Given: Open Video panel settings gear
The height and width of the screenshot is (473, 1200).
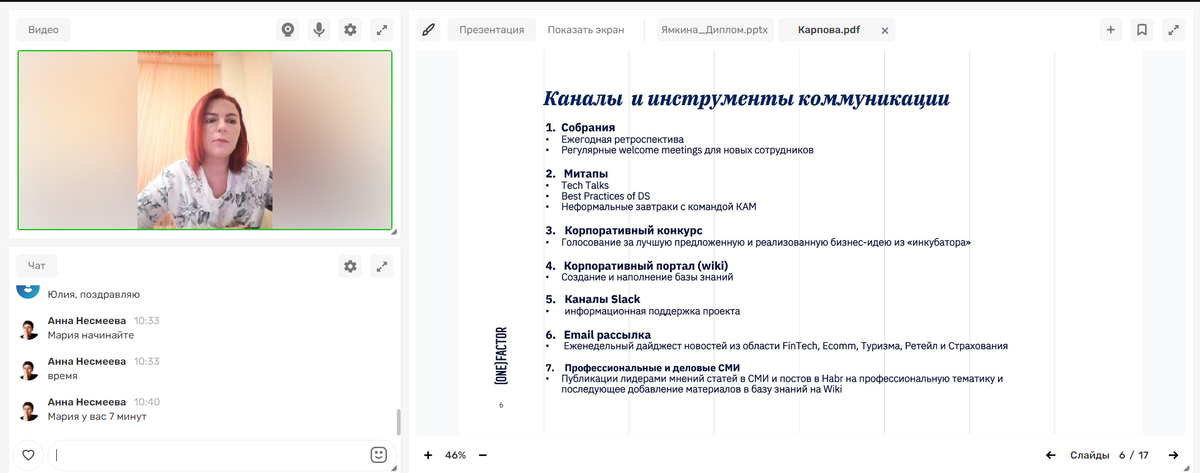Looking at the screenshot, I should click(x=350, y=30).
